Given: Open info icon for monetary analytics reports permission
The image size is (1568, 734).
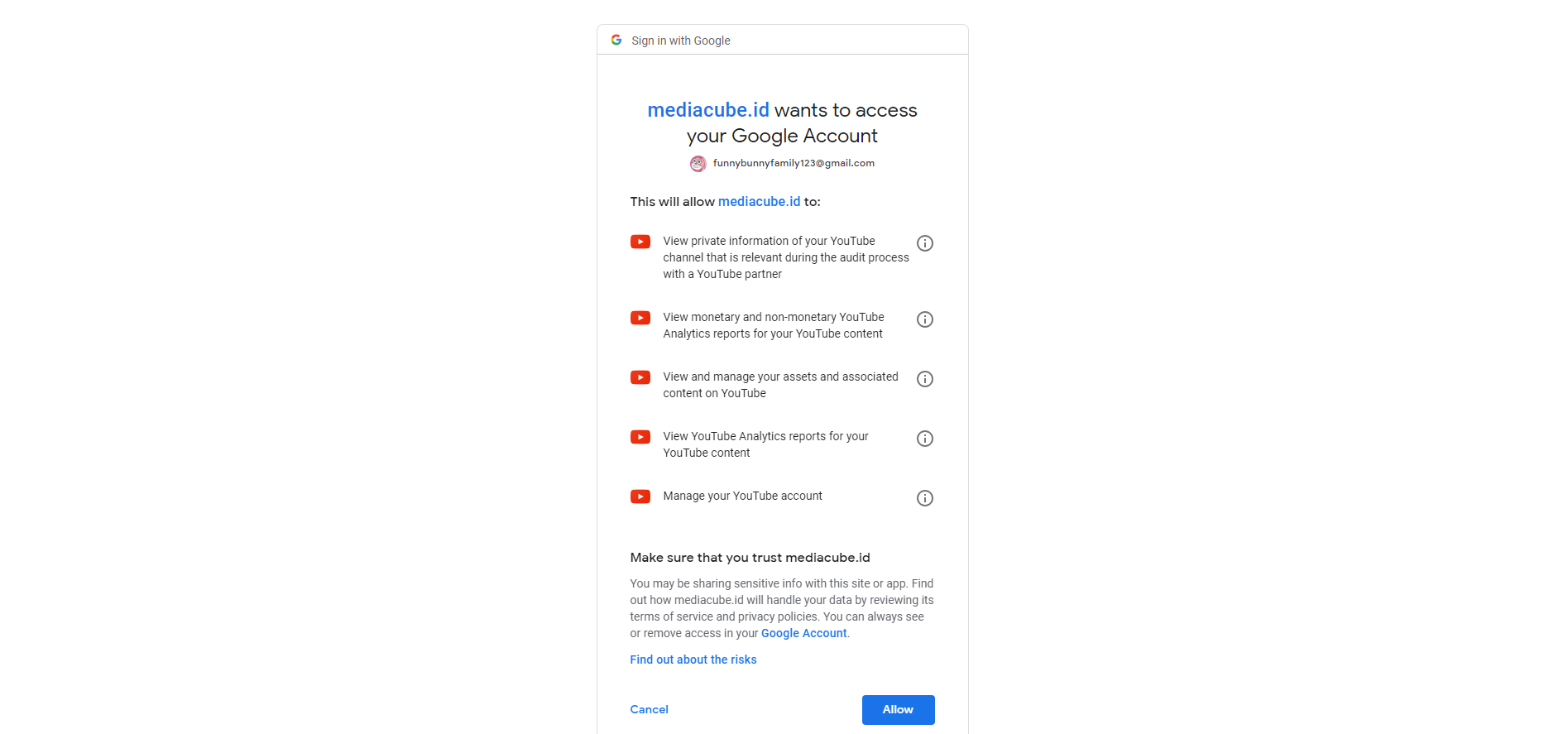Looking at the screenshot, I should pos(925,319).
